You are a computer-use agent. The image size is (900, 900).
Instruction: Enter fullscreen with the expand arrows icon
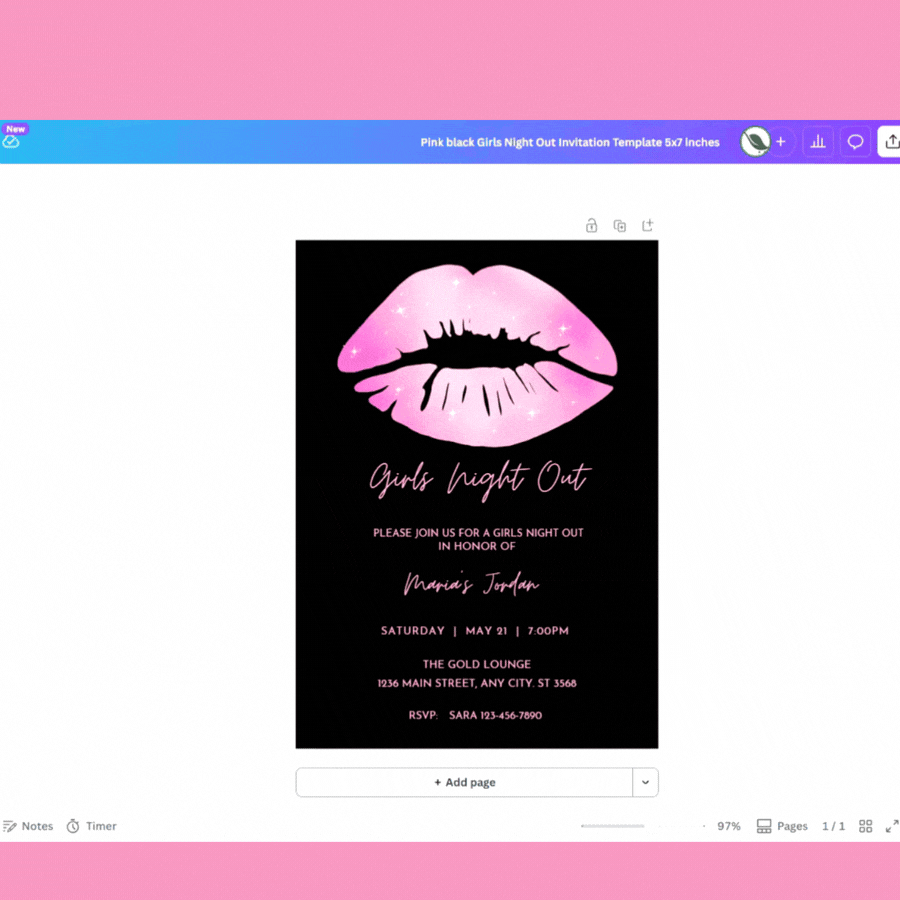pyautogui.click(x=891, y=826)
